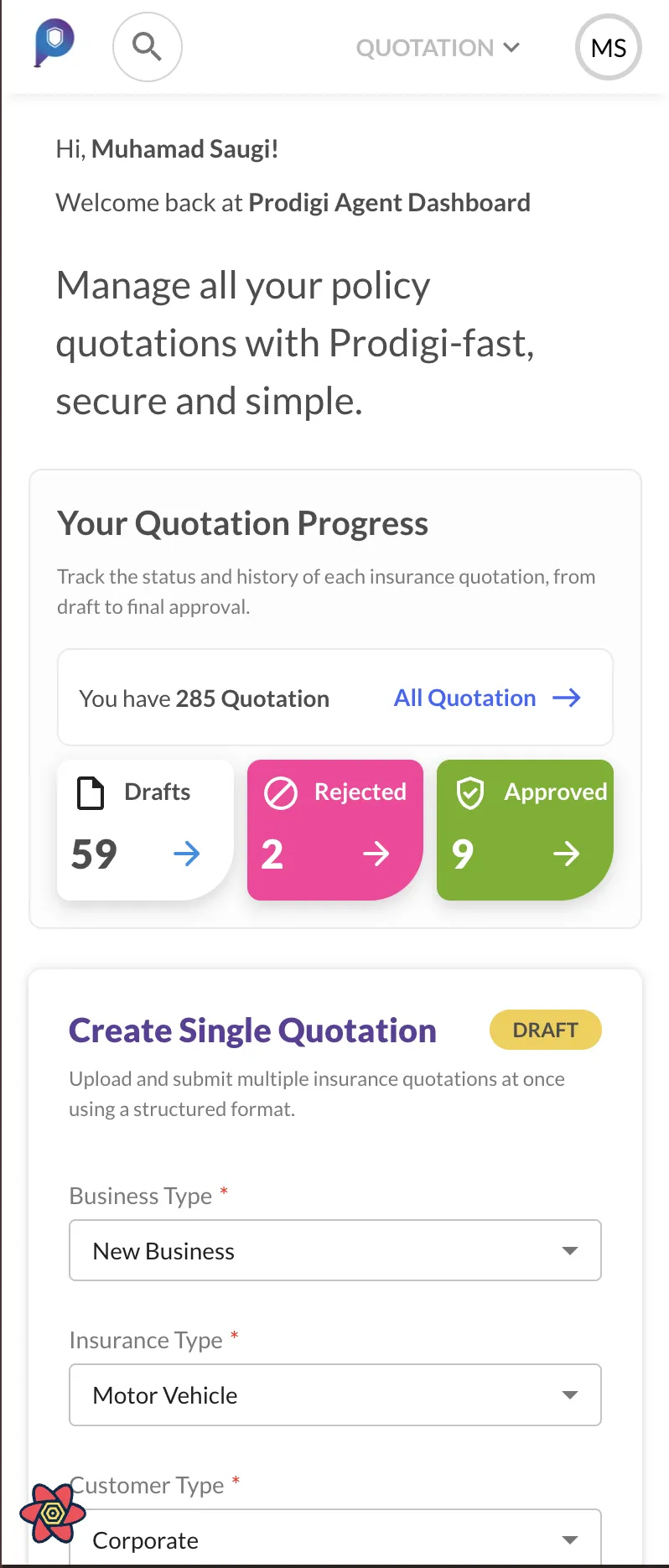Click the Prodigi shield logo
The width and height of the screenshot is (669, 1568).
coord(54,43)
